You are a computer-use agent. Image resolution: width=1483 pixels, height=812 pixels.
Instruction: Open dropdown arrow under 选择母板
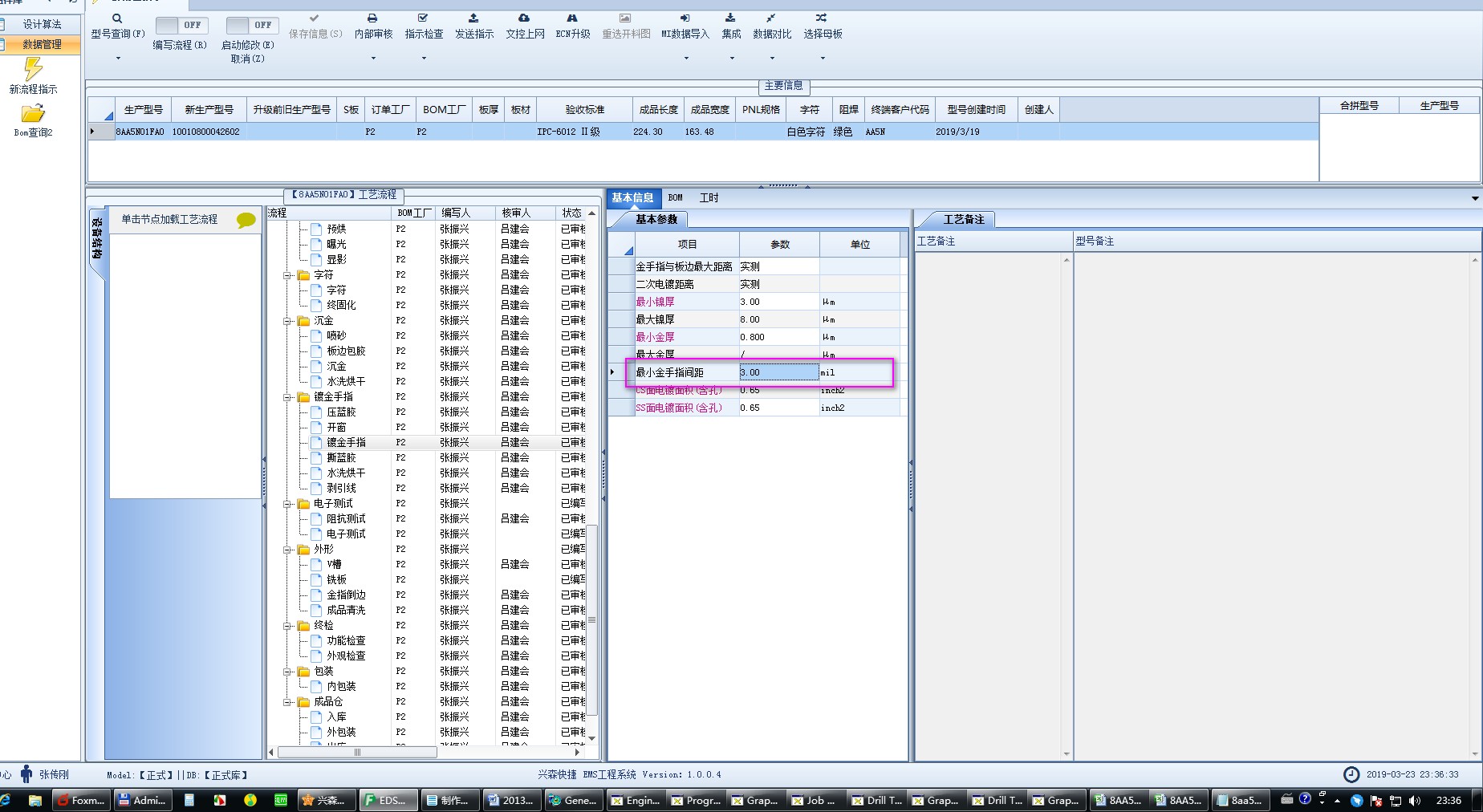[823, 58]
